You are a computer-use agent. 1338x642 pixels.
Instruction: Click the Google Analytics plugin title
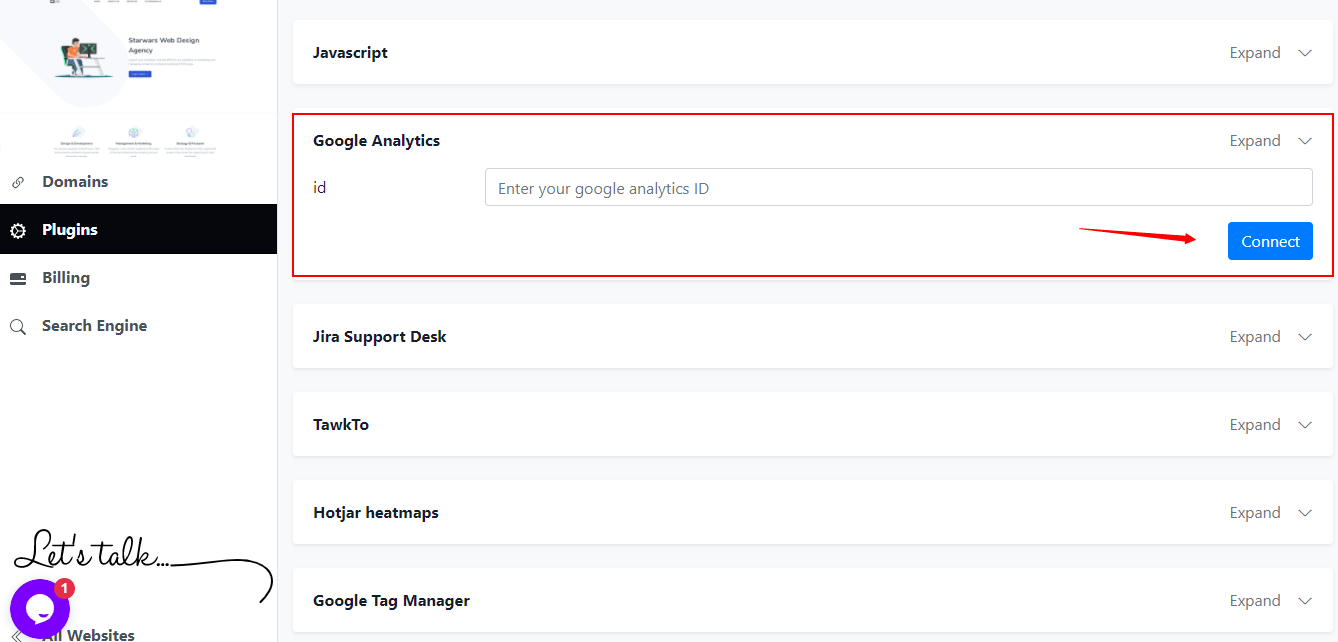coord(376,141)
